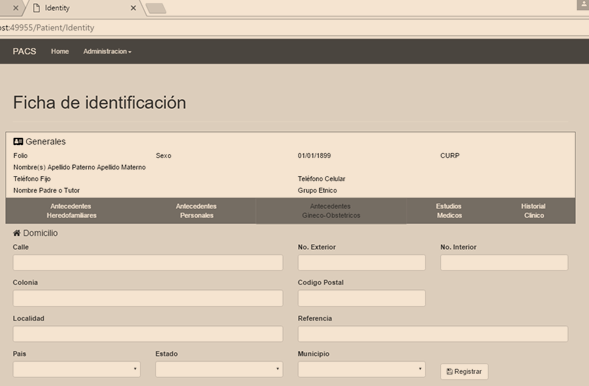This screenshot has height=386, width=589.
Task: Click the Domicilio house icon
Action: pyautogui.click(x=17, y=233)
